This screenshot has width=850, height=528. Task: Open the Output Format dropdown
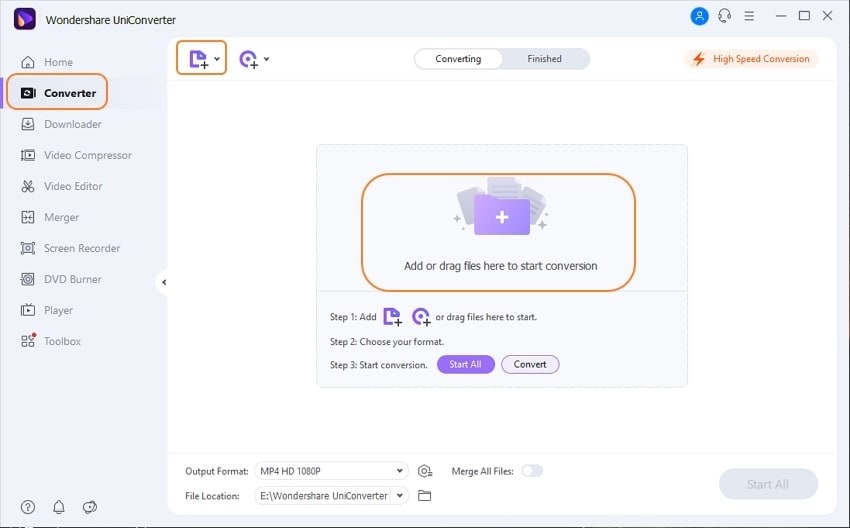coord(331,471)
